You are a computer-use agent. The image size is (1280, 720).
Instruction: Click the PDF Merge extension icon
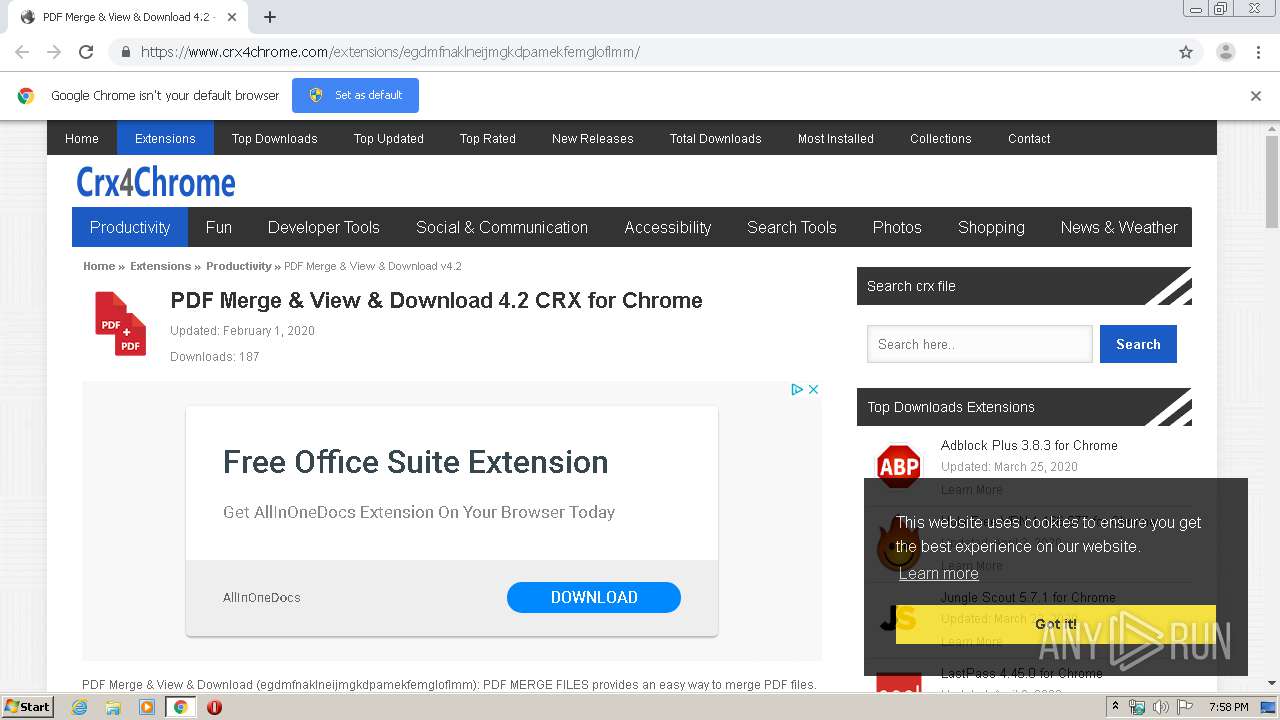coord(120,323)
